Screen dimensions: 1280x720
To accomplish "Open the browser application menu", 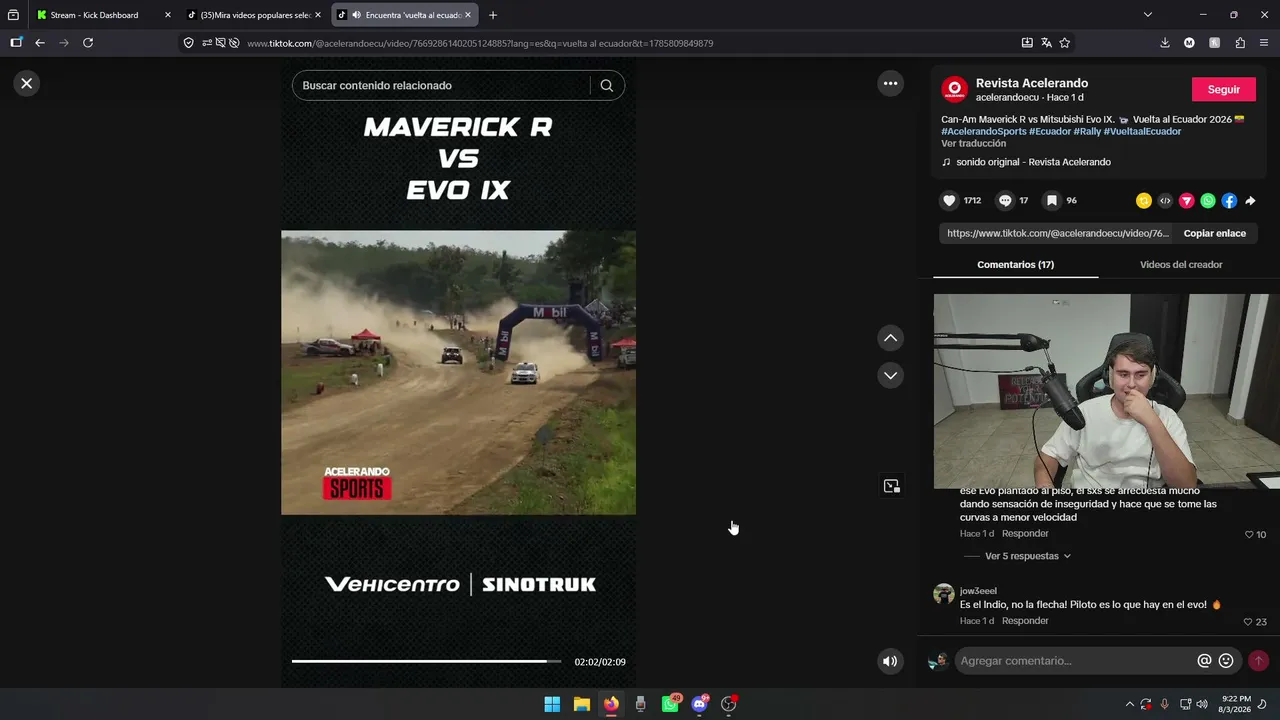I will pos(1265,43).
